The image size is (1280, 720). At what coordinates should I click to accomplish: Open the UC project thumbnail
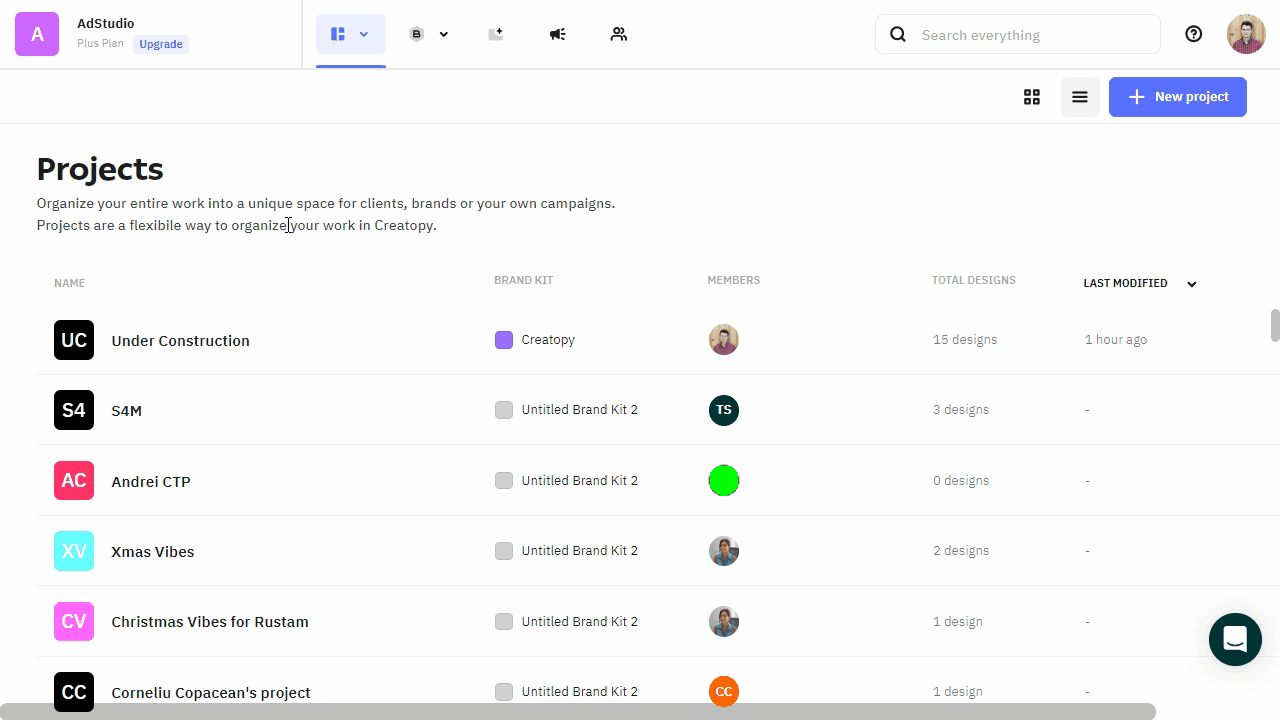click(74, 340)
